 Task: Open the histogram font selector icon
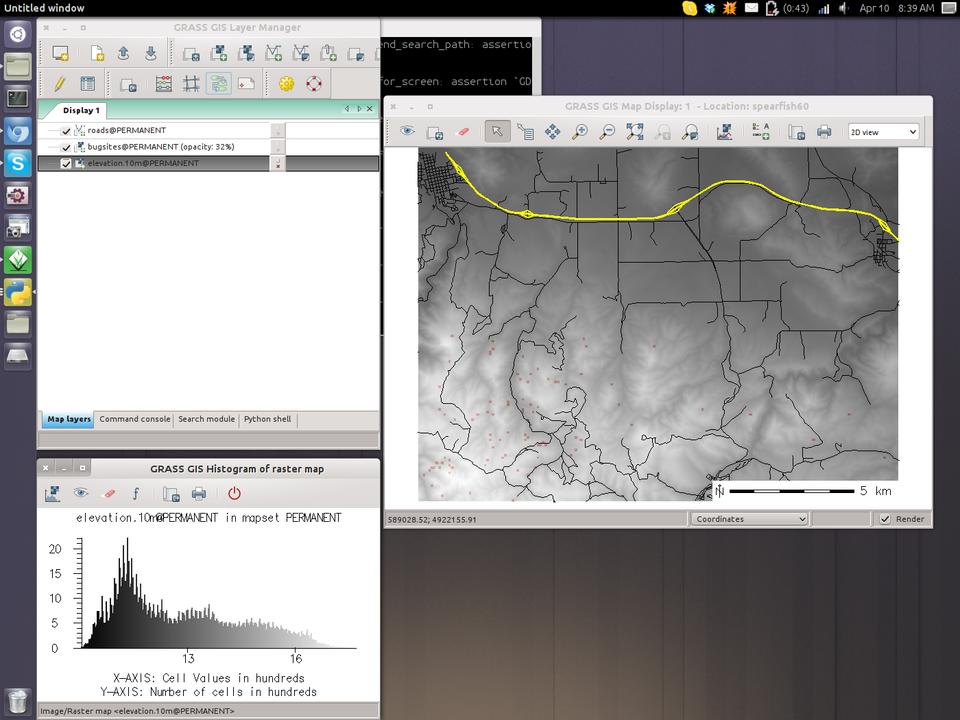pos(136,493)
